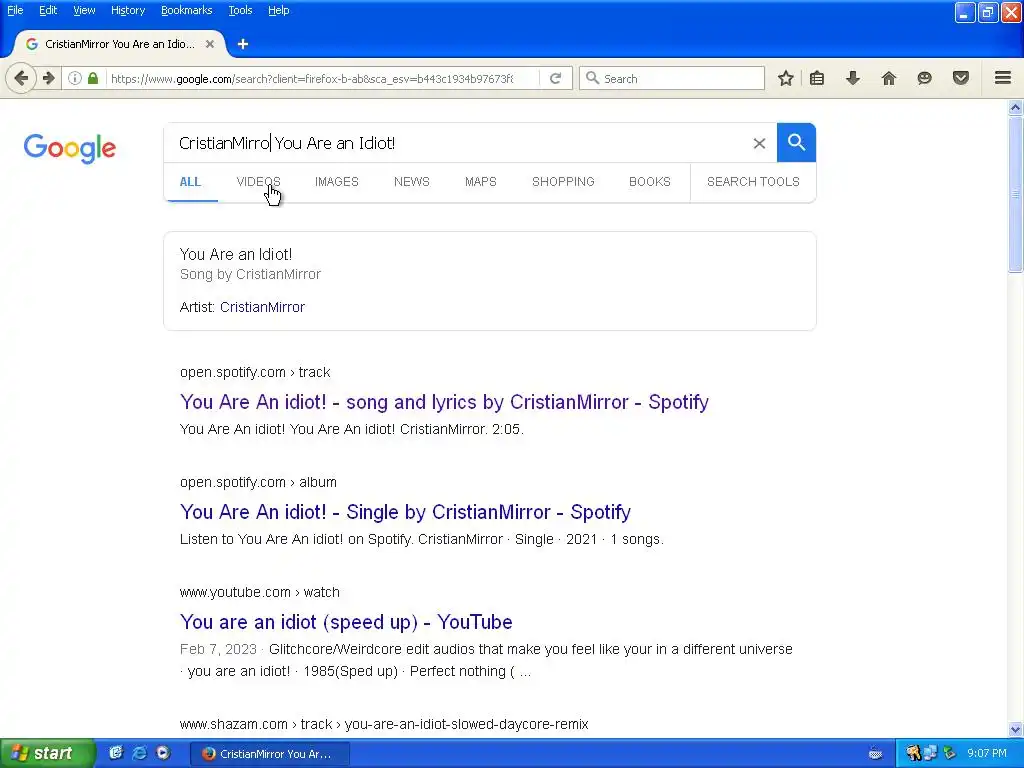Screen dimensions: 1024x768
Task: Click the scrollbar up arrow
Action: pos(1016,108)
